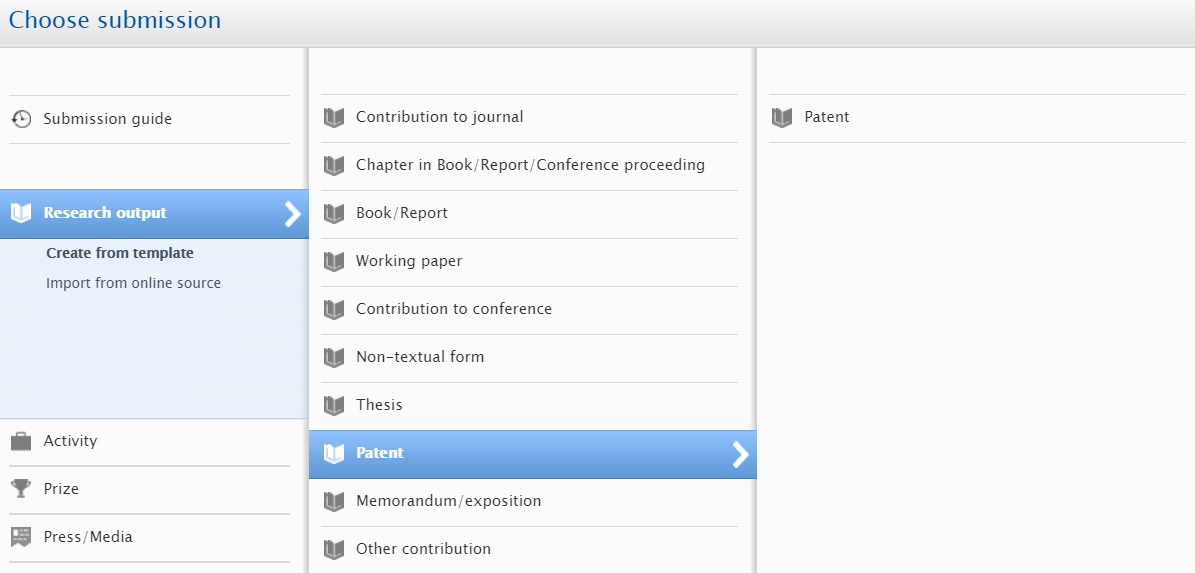This screenshot has width=1195, height=573.
Task: Click the chevron arrow on highlighted Patent row
Action: pyautogui.click(x=740, y=454)
